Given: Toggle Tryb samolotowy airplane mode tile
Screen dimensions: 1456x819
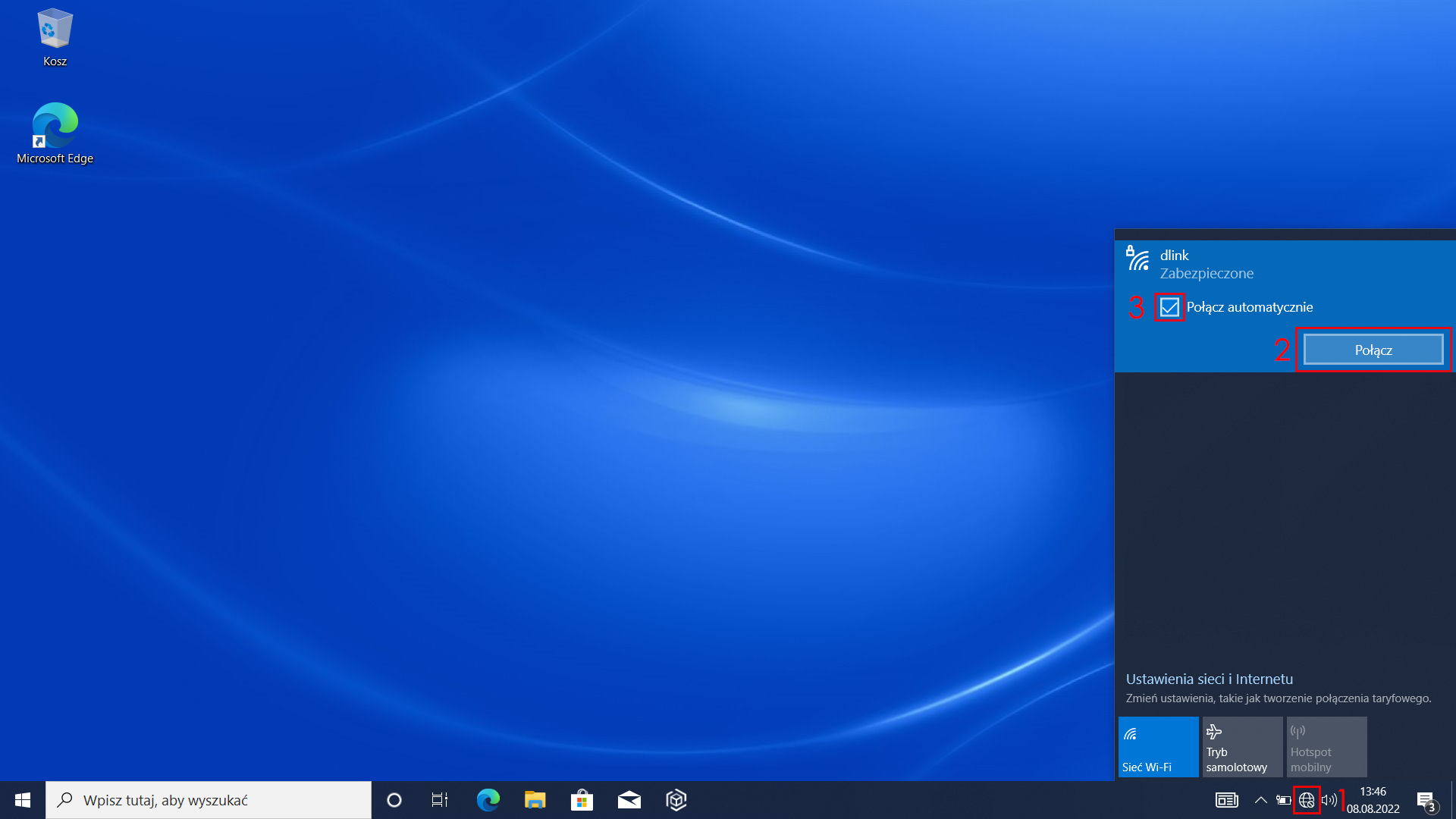Looking at the screenshot, I should tap(1242, 747).
